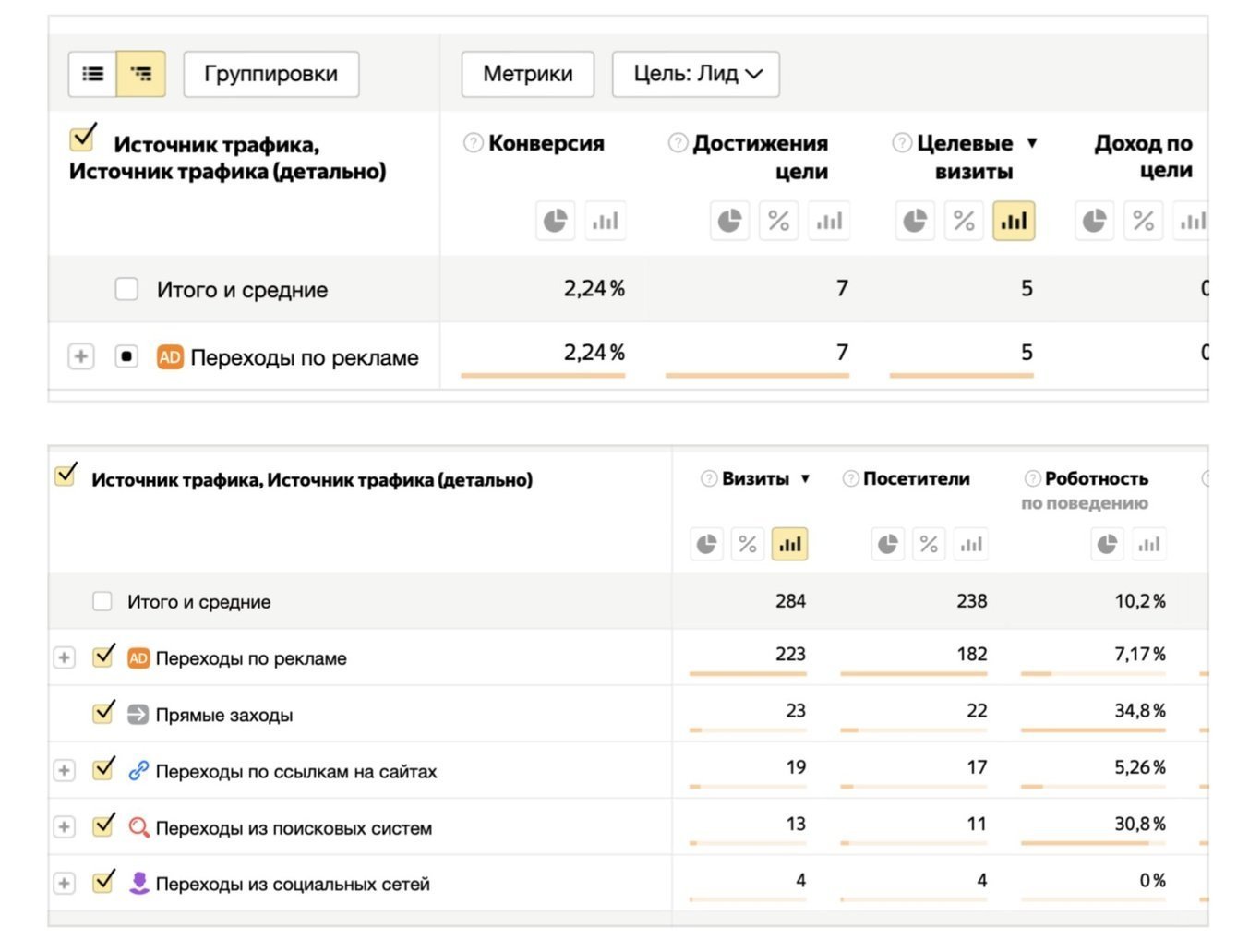Click pie chart icon under Конверсия

point(555,221)
